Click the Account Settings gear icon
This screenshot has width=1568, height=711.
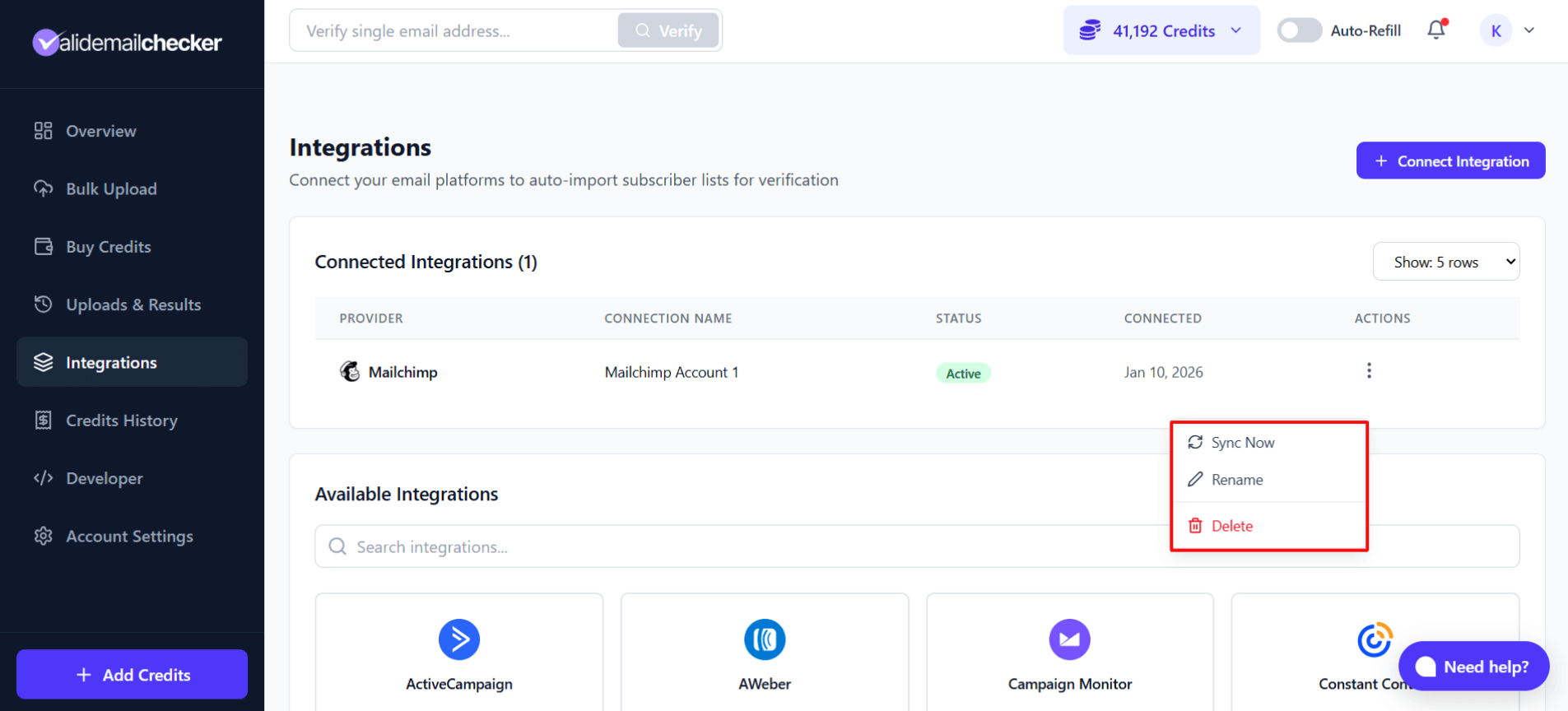[44, 536]
